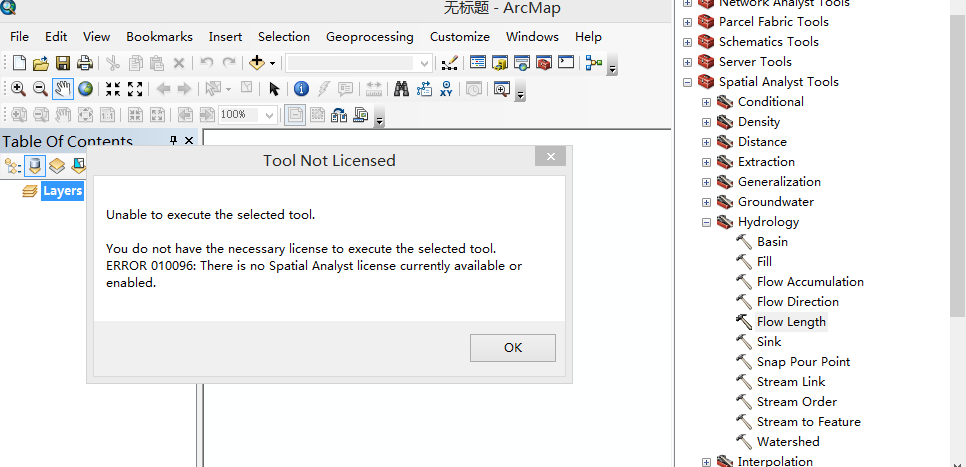Select the Watershed tool
Screen dimensions: 966x467
[788, 442]
